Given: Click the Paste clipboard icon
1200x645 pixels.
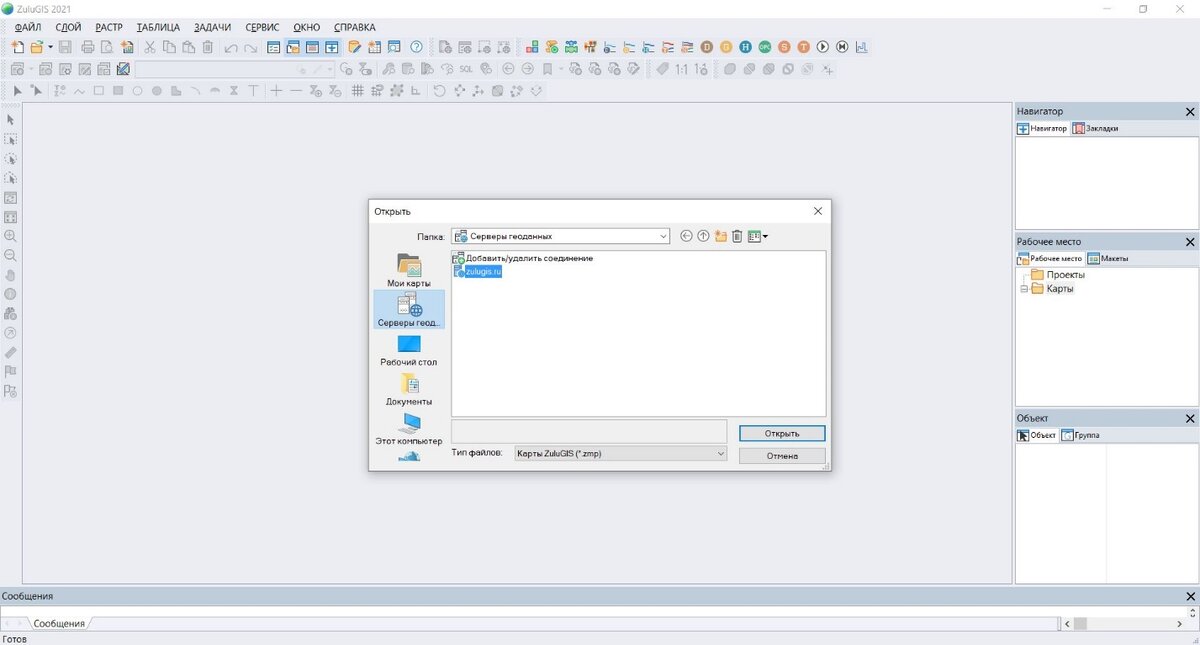Looking at the screenshot, I should 188,47.
